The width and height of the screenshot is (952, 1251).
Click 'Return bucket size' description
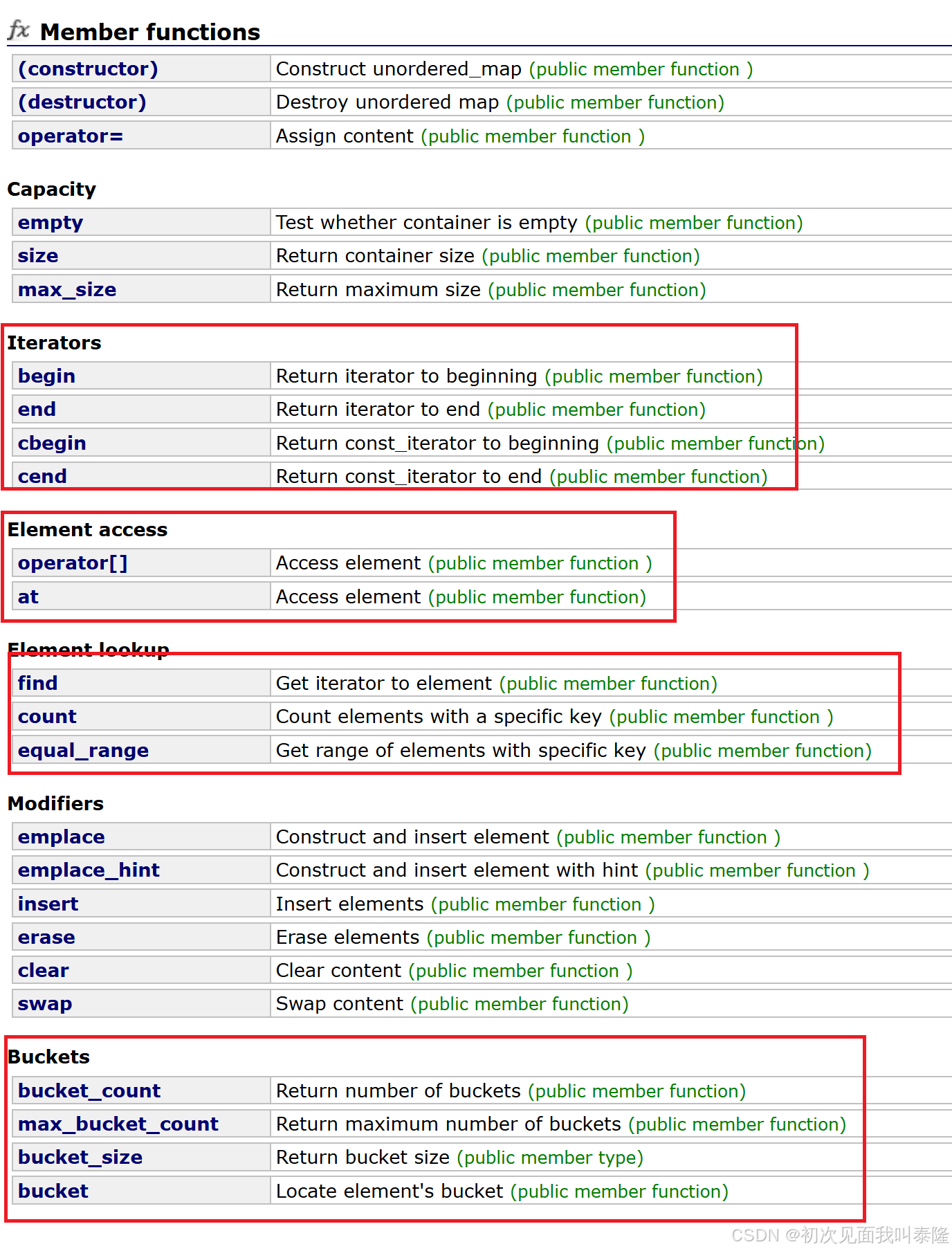tap(363, 1158)
